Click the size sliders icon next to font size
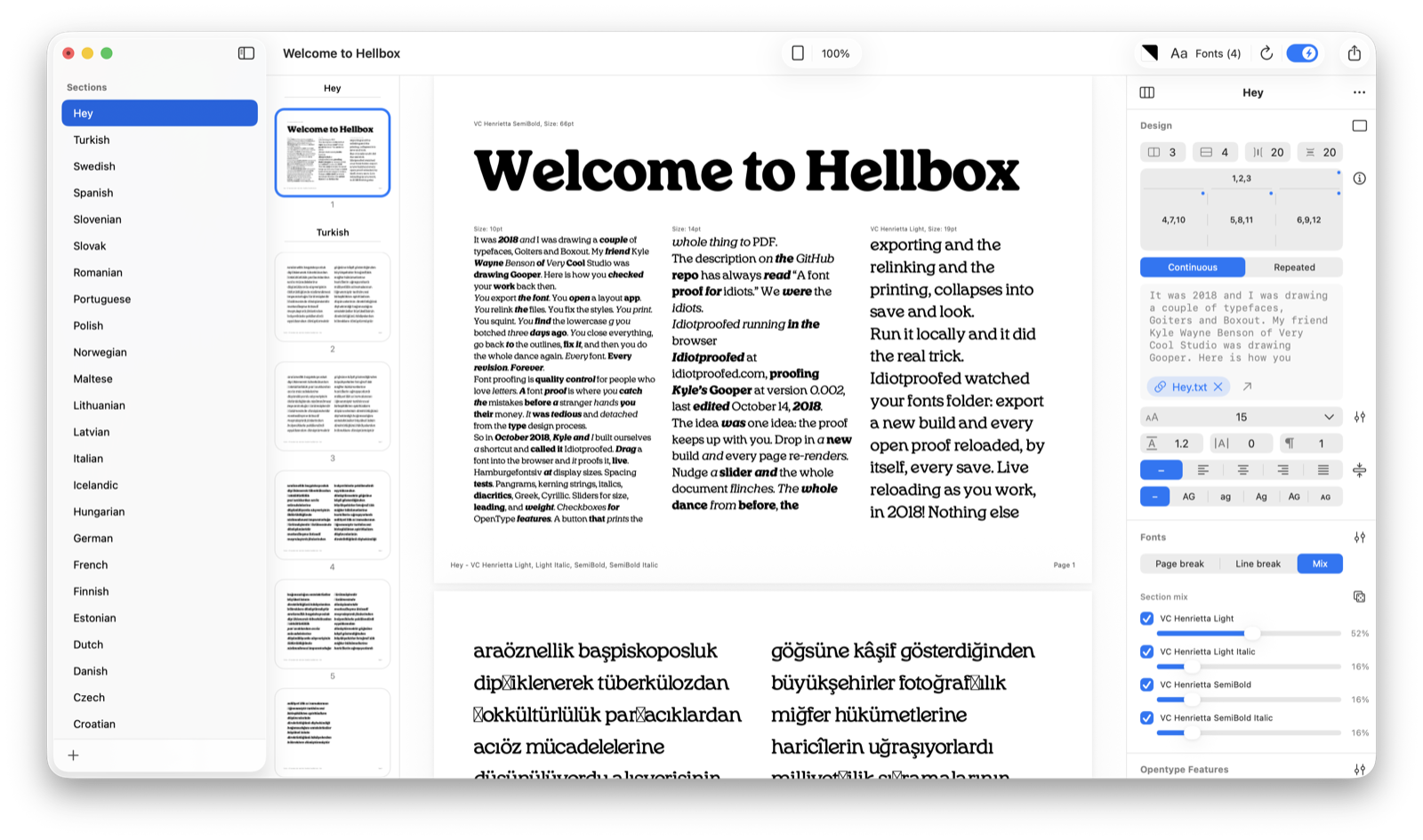Viewport: 1423px width, 840px height. 1359,417
